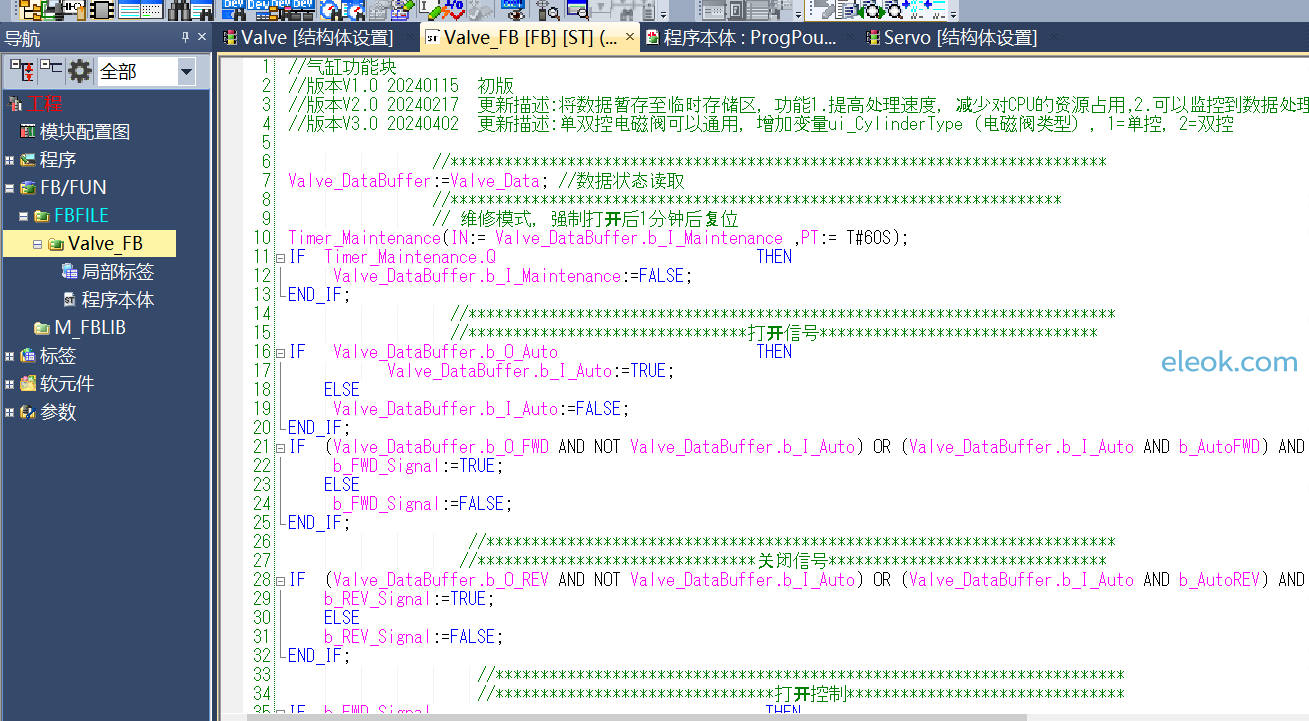Click line number 10 in the gutter

point(262,238)
